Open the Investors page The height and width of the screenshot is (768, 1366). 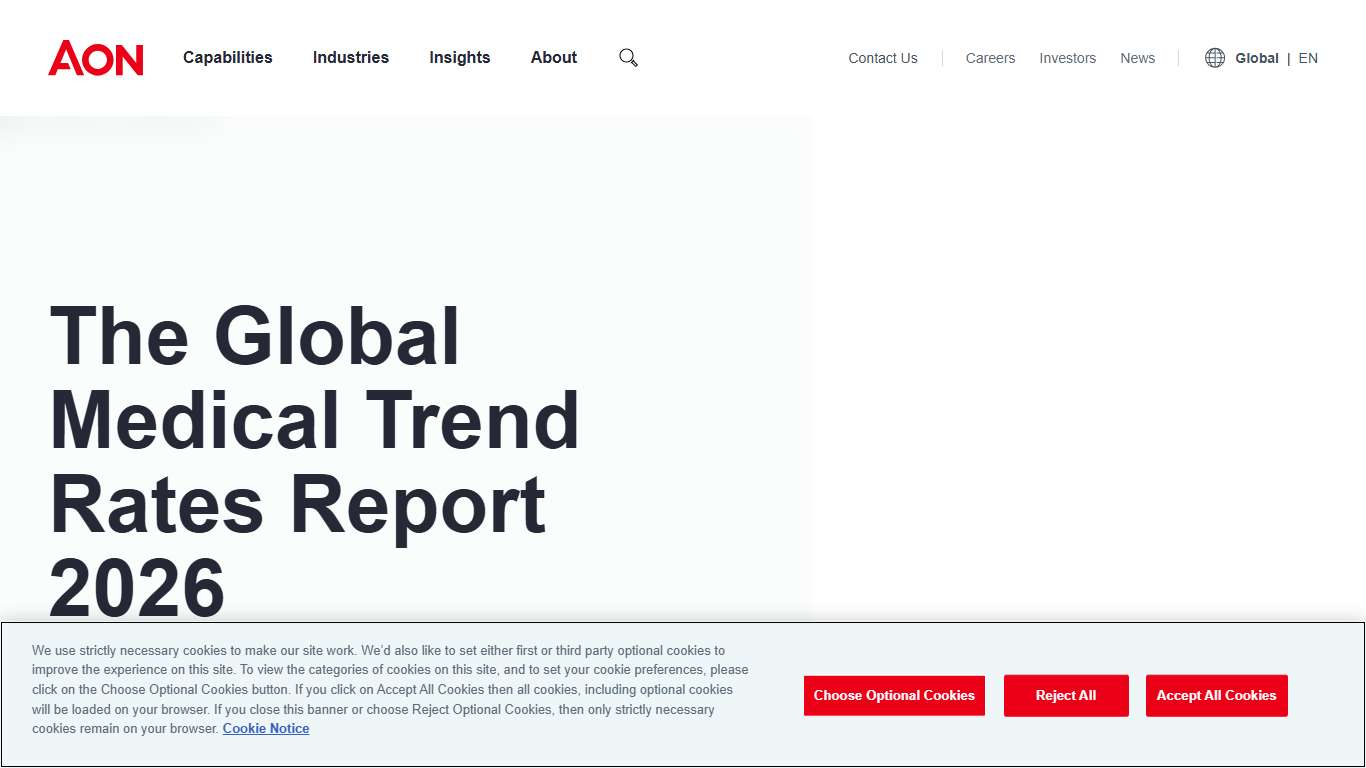[1067, 58]
